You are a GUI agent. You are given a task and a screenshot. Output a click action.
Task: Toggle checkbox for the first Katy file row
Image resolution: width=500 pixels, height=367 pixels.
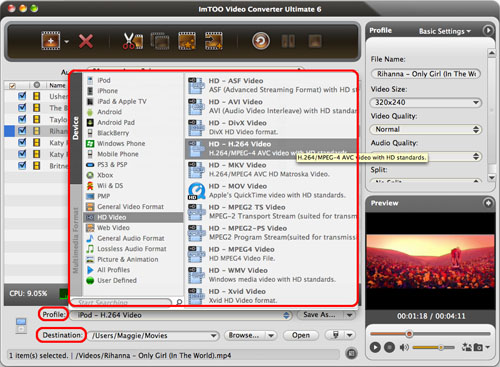click(x=22, y=142)
